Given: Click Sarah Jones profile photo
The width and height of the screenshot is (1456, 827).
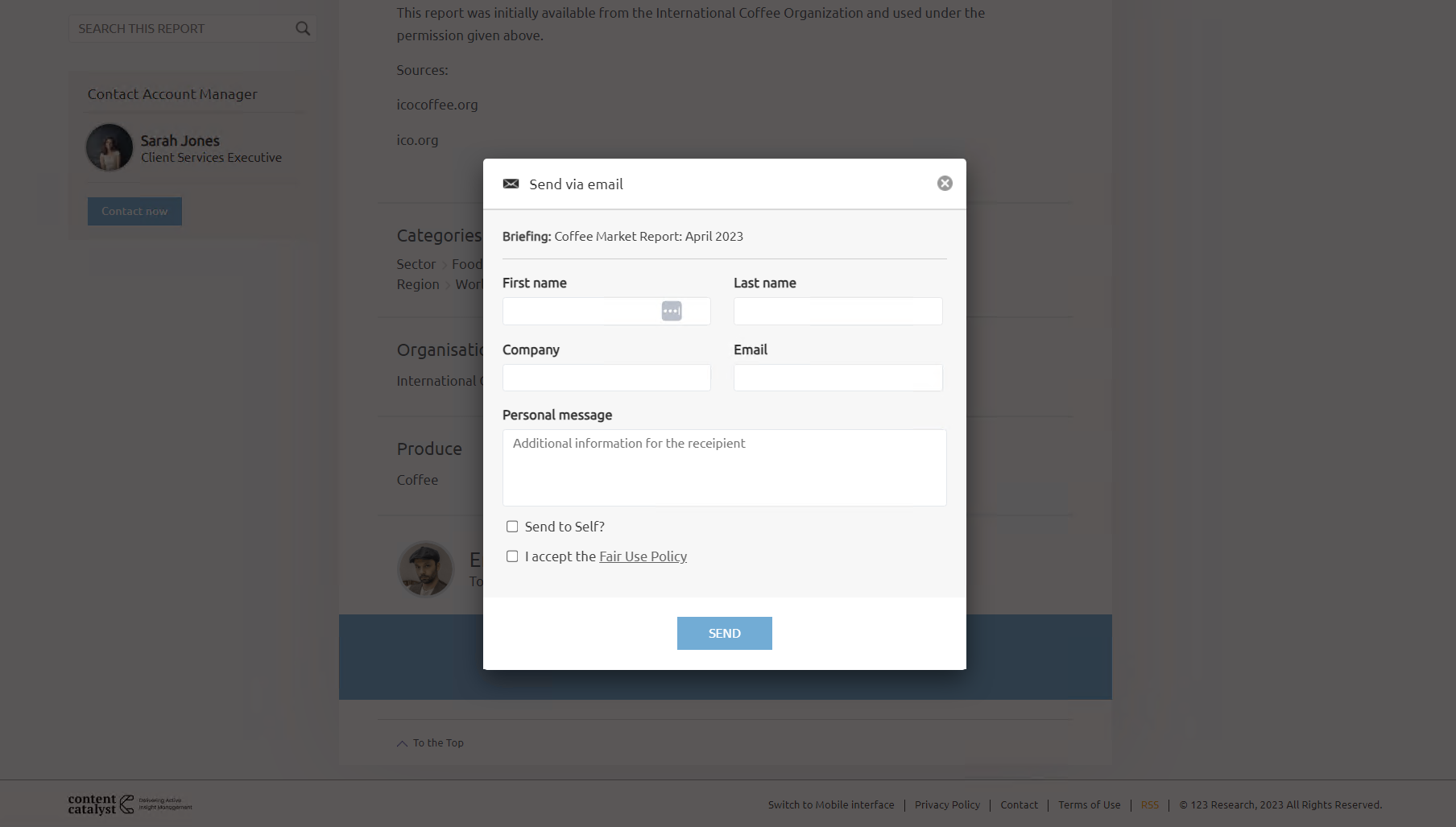Looking at the screenshot, I should [x=110, y=147].
